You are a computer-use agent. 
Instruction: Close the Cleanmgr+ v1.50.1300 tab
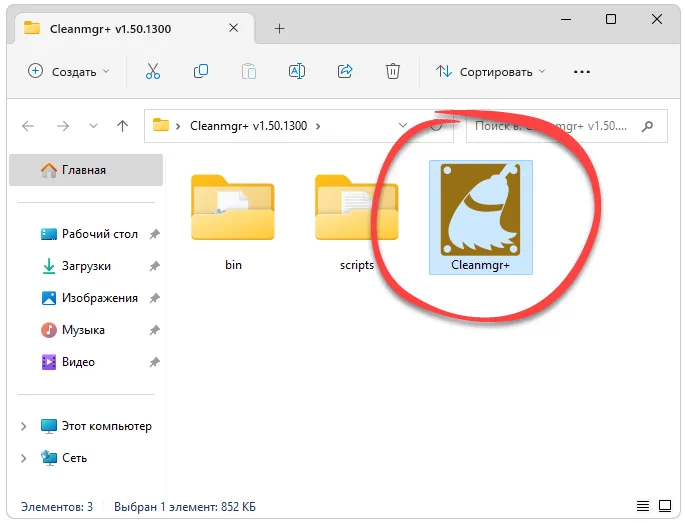(x=234, y=28)
